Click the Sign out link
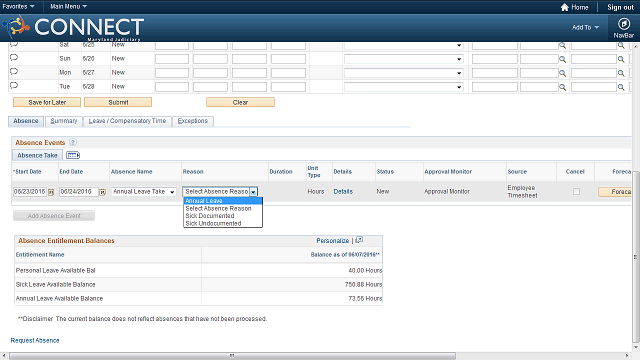 (x=620, y=7)
